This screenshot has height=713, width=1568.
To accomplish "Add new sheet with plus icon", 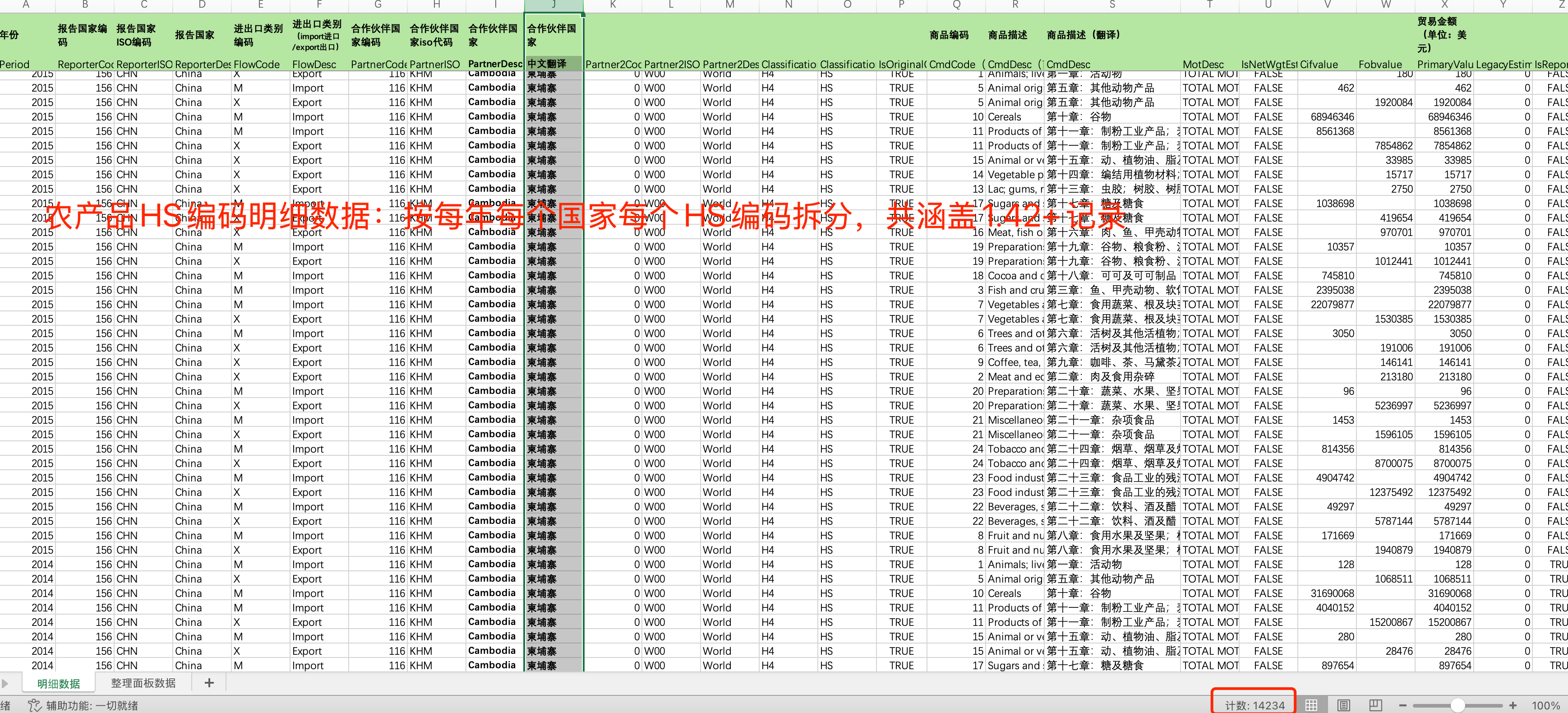I will 209,683.
